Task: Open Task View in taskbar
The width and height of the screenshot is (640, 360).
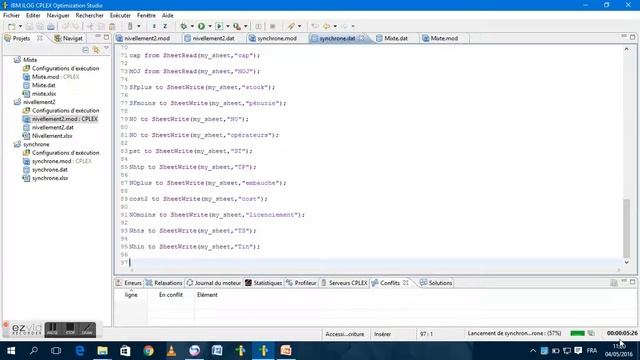Action: click(56, 351)
